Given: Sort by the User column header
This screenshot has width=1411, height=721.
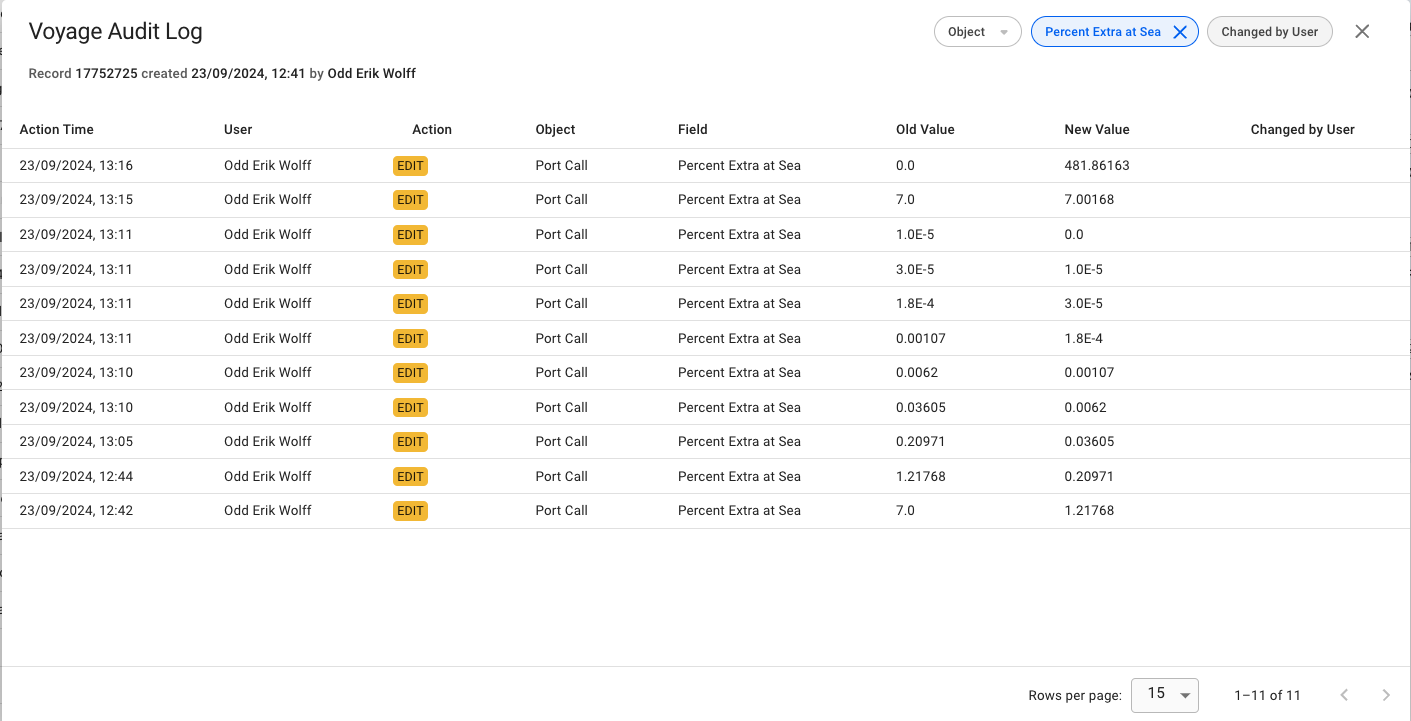Looking at the screenshot, I should 238,129.
